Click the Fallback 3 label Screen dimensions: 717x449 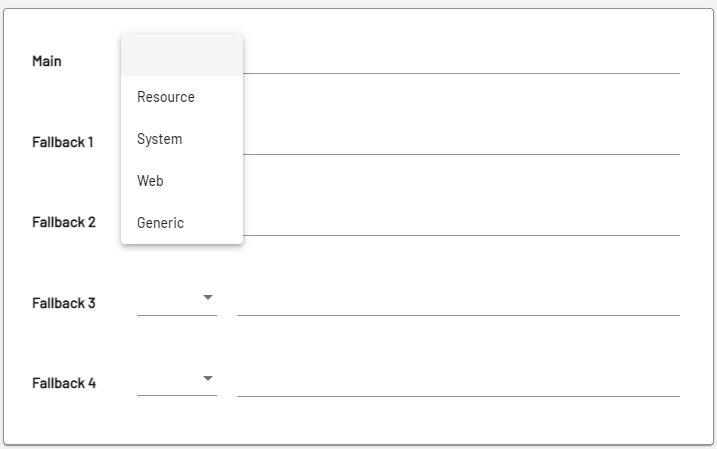tap(64, 303)
